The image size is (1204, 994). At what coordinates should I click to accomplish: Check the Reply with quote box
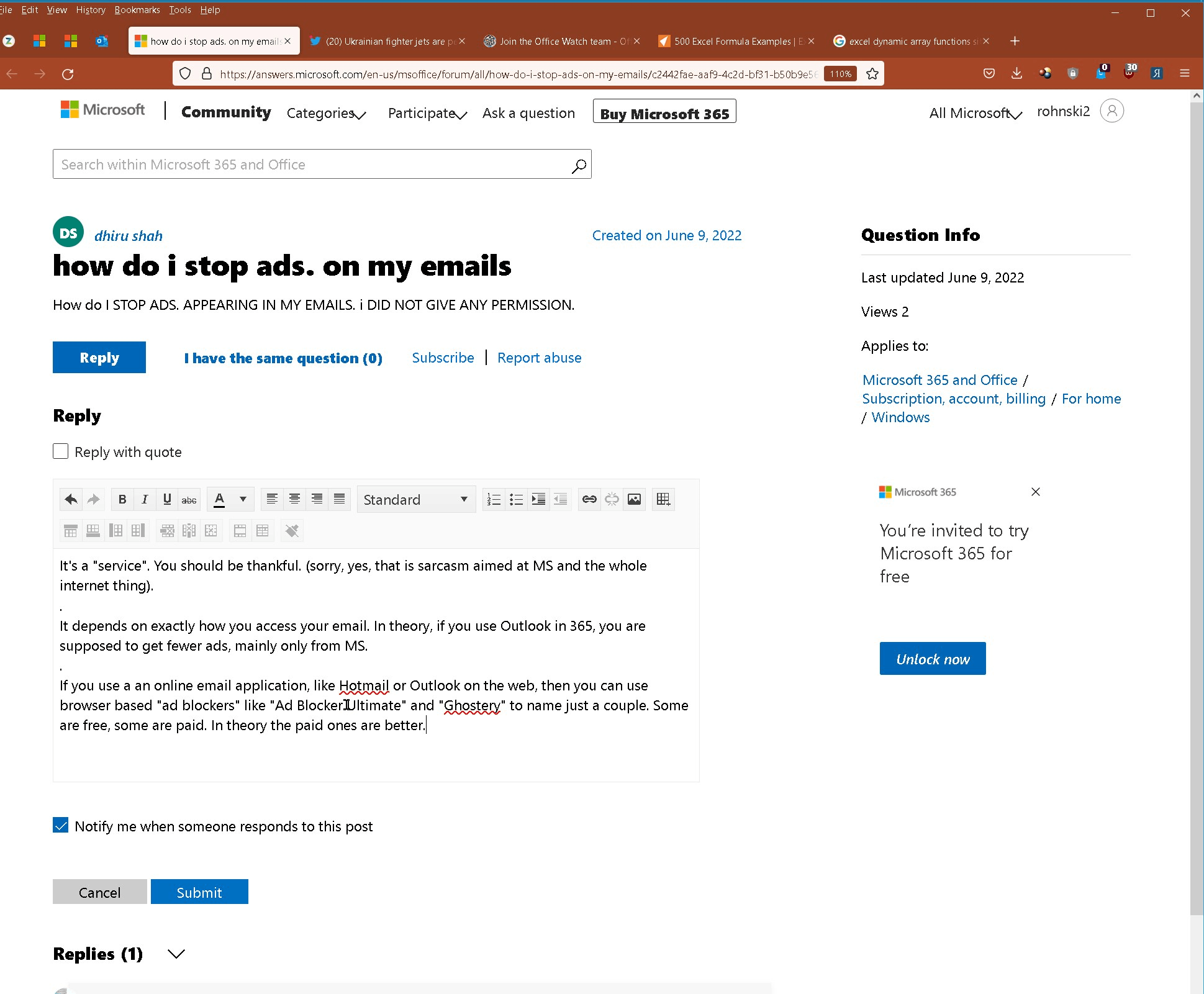coord(61,451)
